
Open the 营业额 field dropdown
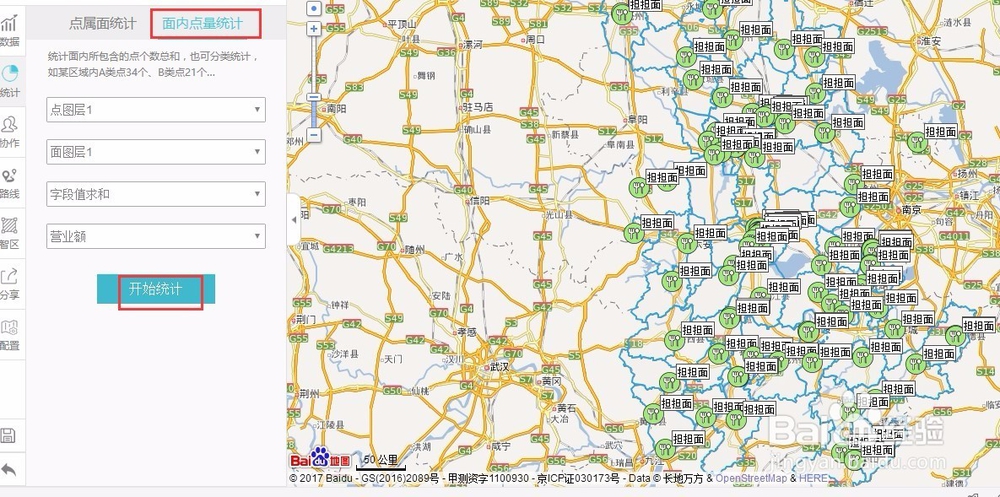click(156, 236)
